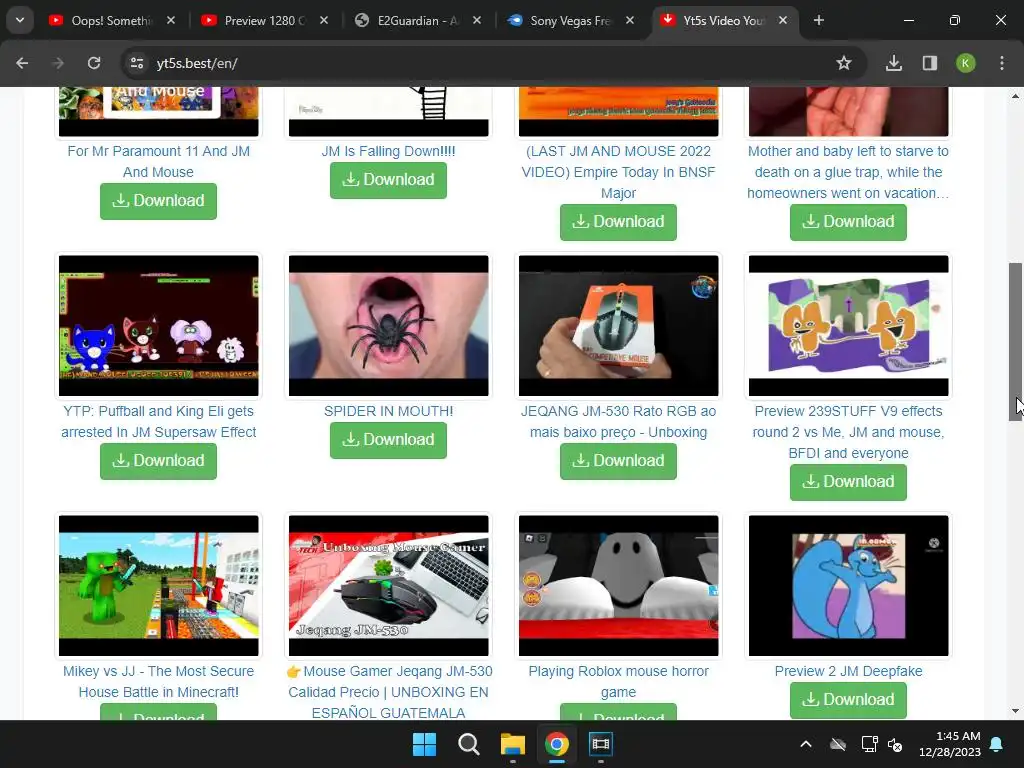Screen dimensions: 1024x768
Task: Open Chrome profile K avatar
Action: coord(966,63)
